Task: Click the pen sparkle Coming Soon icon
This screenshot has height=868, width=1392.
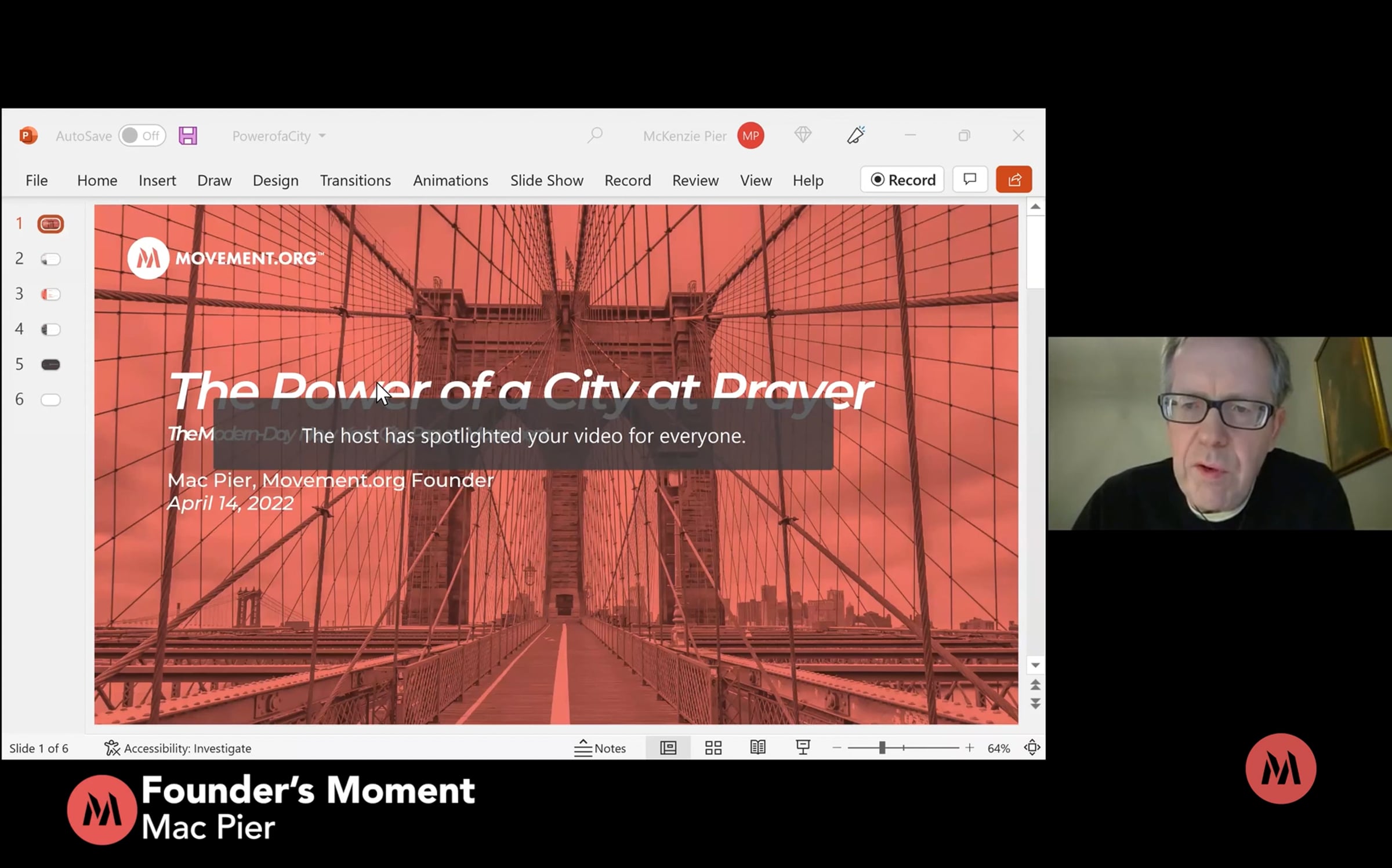Action: [x=856, y=135]
